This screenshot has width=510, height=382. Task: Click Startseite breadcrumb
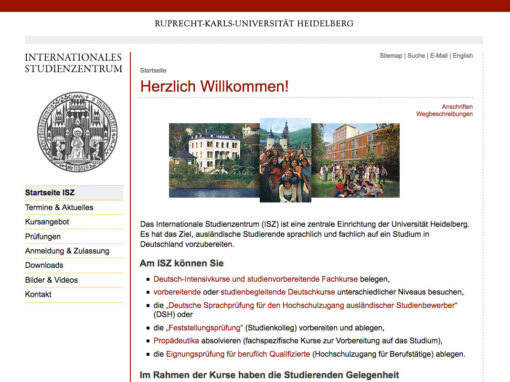click(153, 70)
